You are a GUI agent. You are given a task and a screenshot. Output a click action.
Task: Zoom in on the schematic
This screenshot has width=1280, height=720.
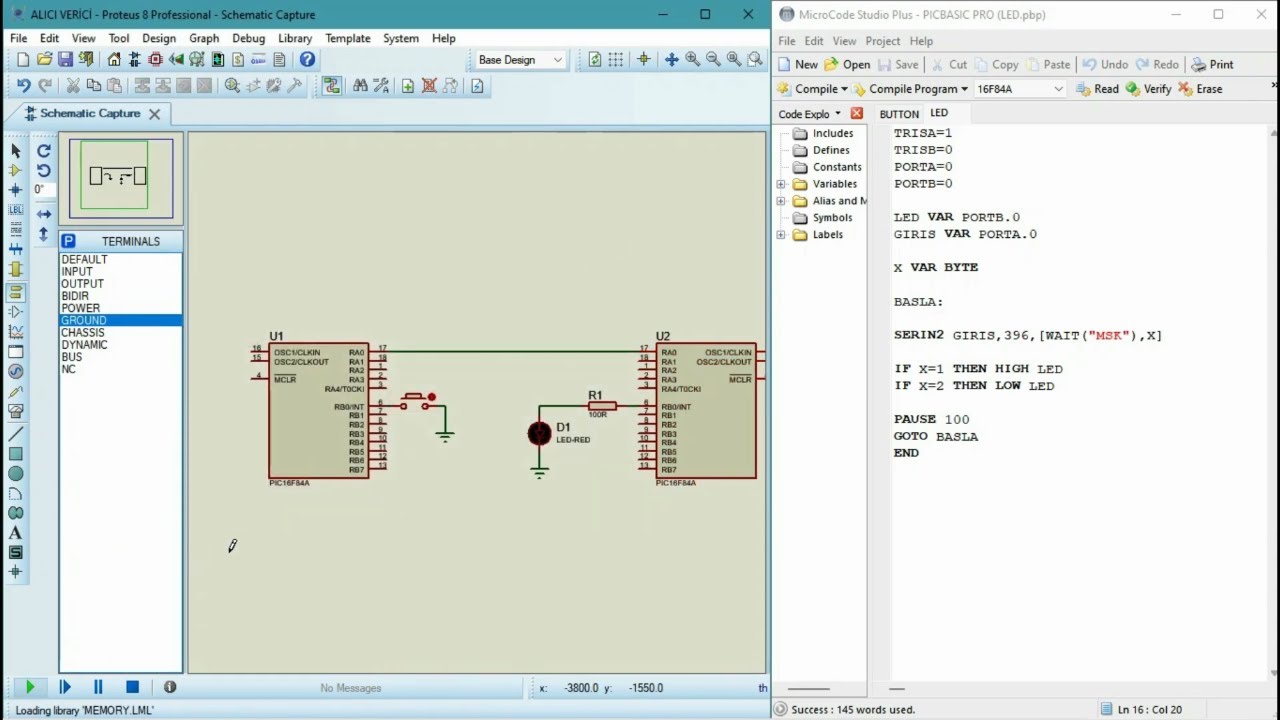click(x=693, y=60)
